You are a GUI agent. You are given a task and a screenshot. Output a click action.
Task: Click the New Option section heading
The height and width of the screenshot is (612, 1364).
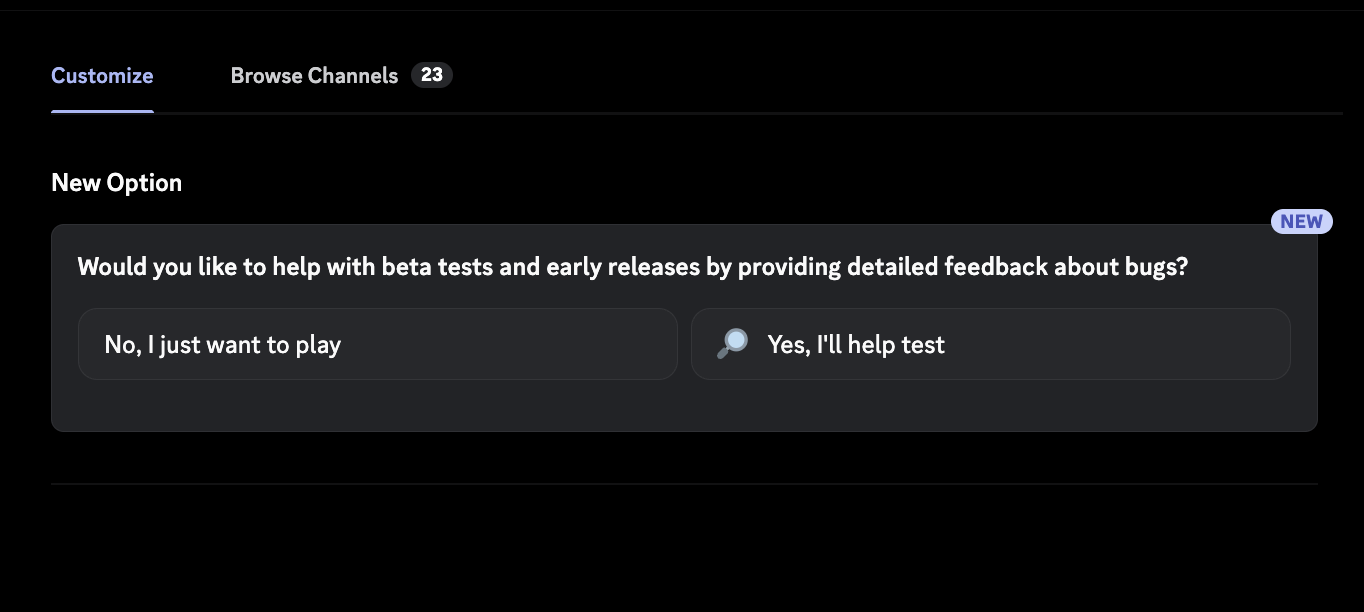[x=116, y=182]
